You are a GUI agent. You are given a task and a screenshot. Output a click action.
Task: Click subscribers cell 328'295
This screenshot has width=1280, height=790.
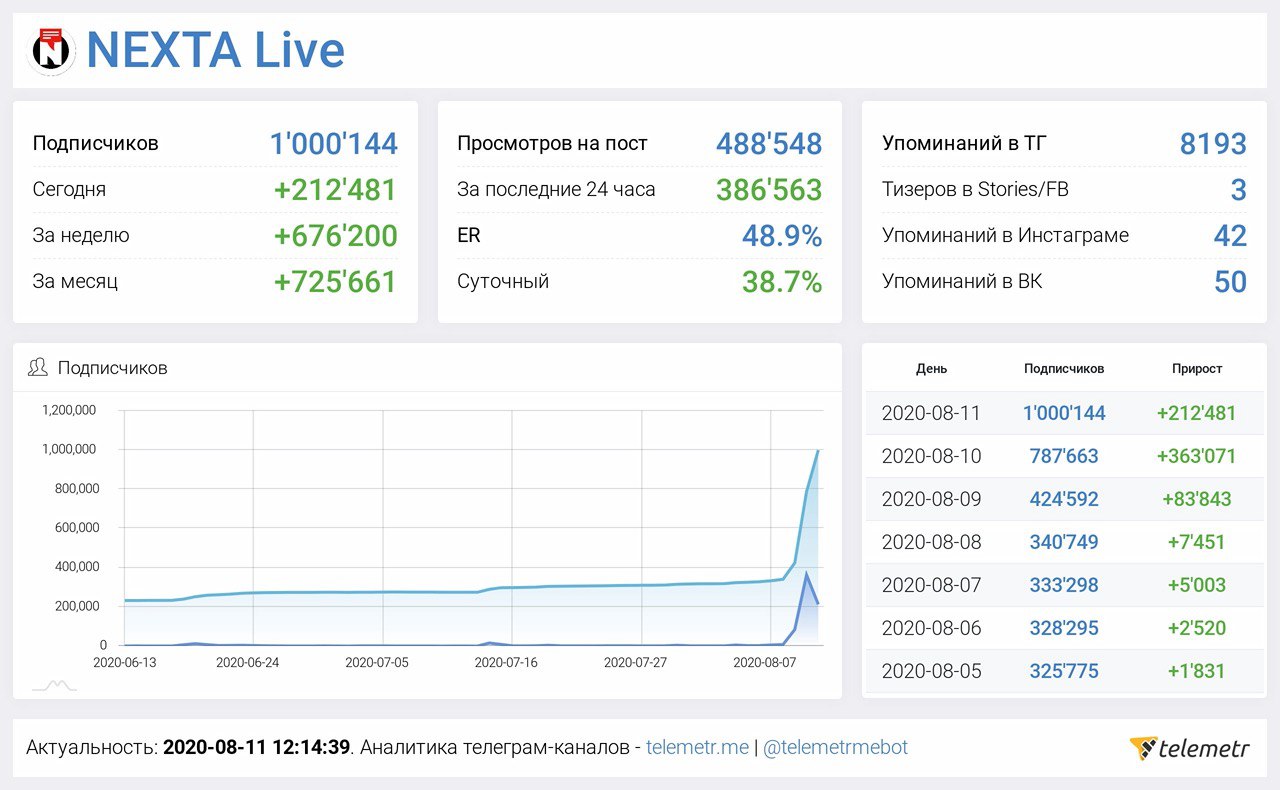[1064, 628]
